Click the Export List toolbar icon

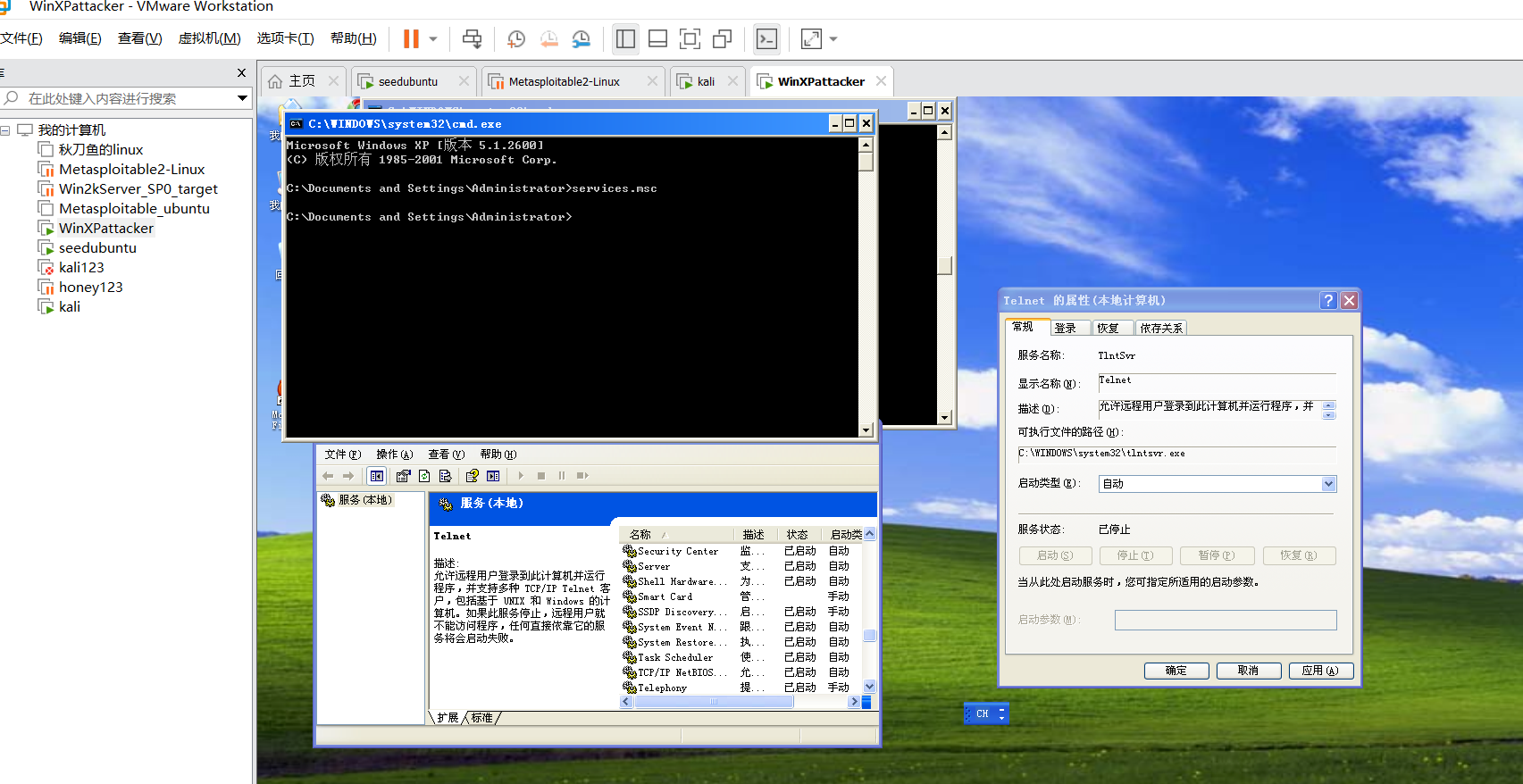pyautogui.click(x=445, y=476)
